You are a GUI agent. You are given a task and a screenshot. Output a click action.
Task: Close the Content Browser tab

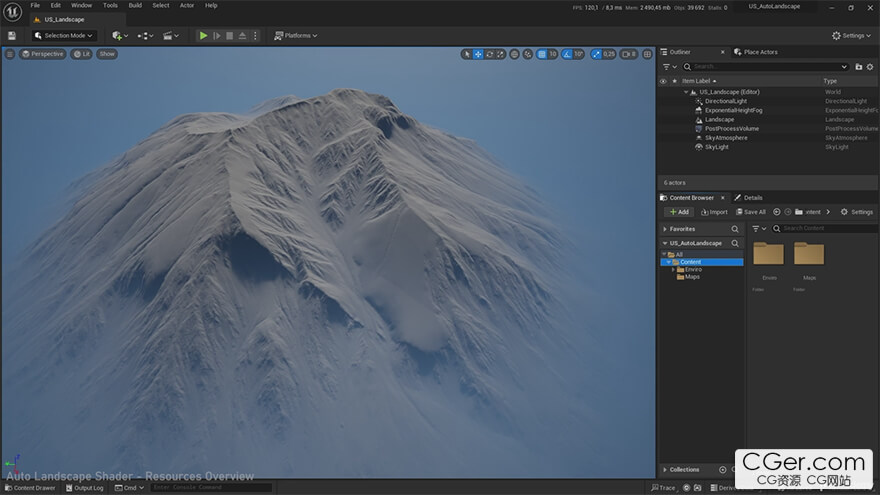click(x=723, y=198)
